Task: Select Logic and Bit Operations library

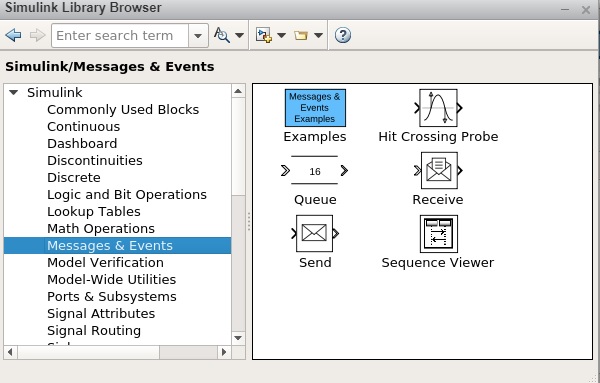Action: [127, 194]
